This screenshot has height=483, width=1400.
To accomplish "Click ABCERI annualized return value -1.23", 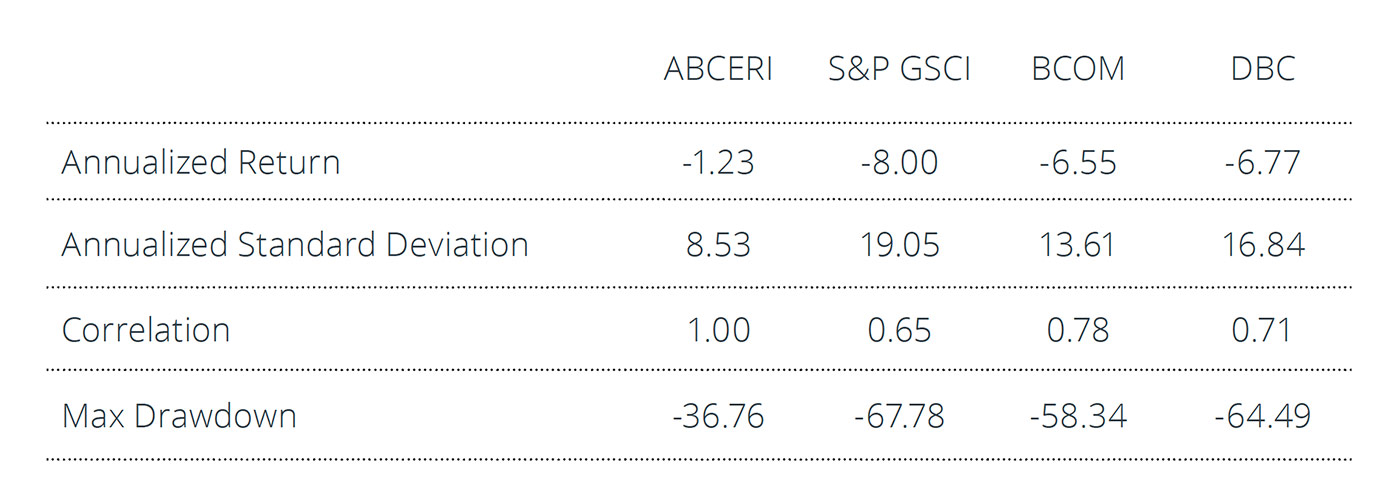I will [x=718, y=162].
